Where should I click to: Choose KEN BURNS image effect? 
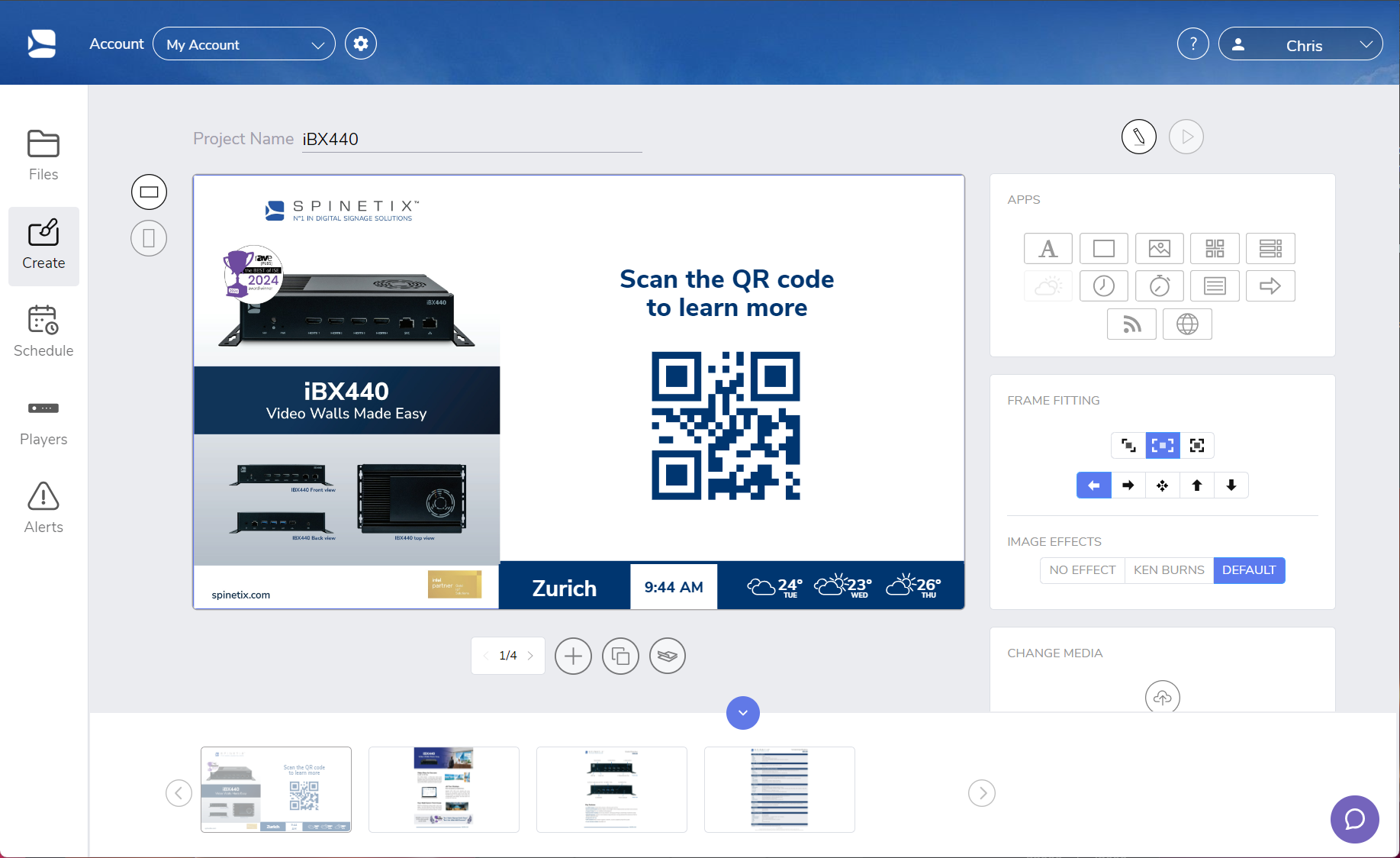tap(1169, 570)
